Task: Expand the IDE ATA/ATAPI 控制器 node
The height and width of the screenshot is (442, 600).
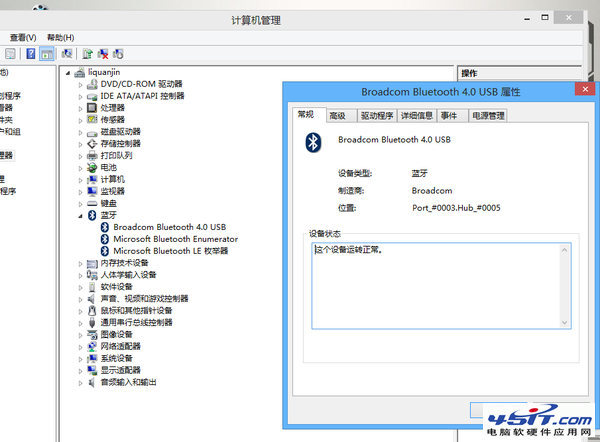Action: [80, 96]
